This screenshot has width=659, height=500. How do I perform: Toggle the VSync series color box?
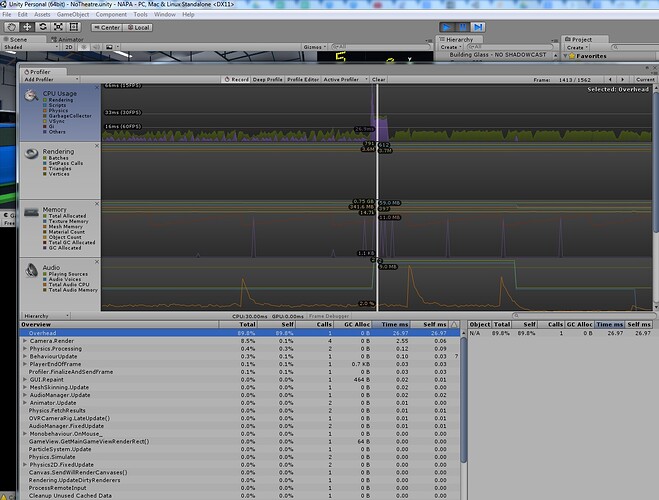[x=45, y=121]
